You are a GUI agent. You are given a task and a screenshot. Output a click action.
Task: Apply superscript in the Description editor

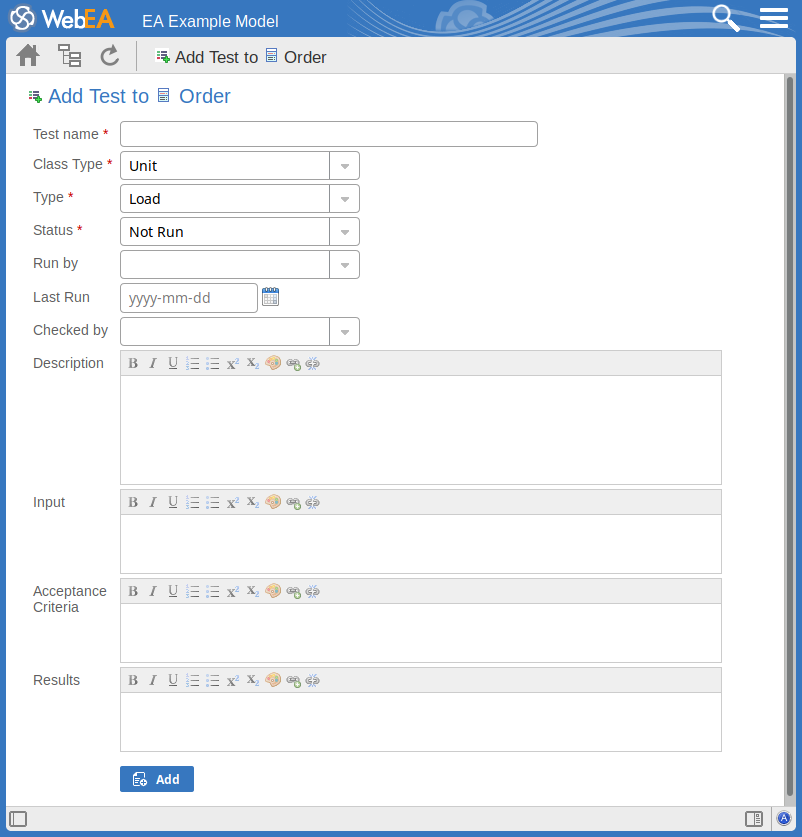point(233,364)
